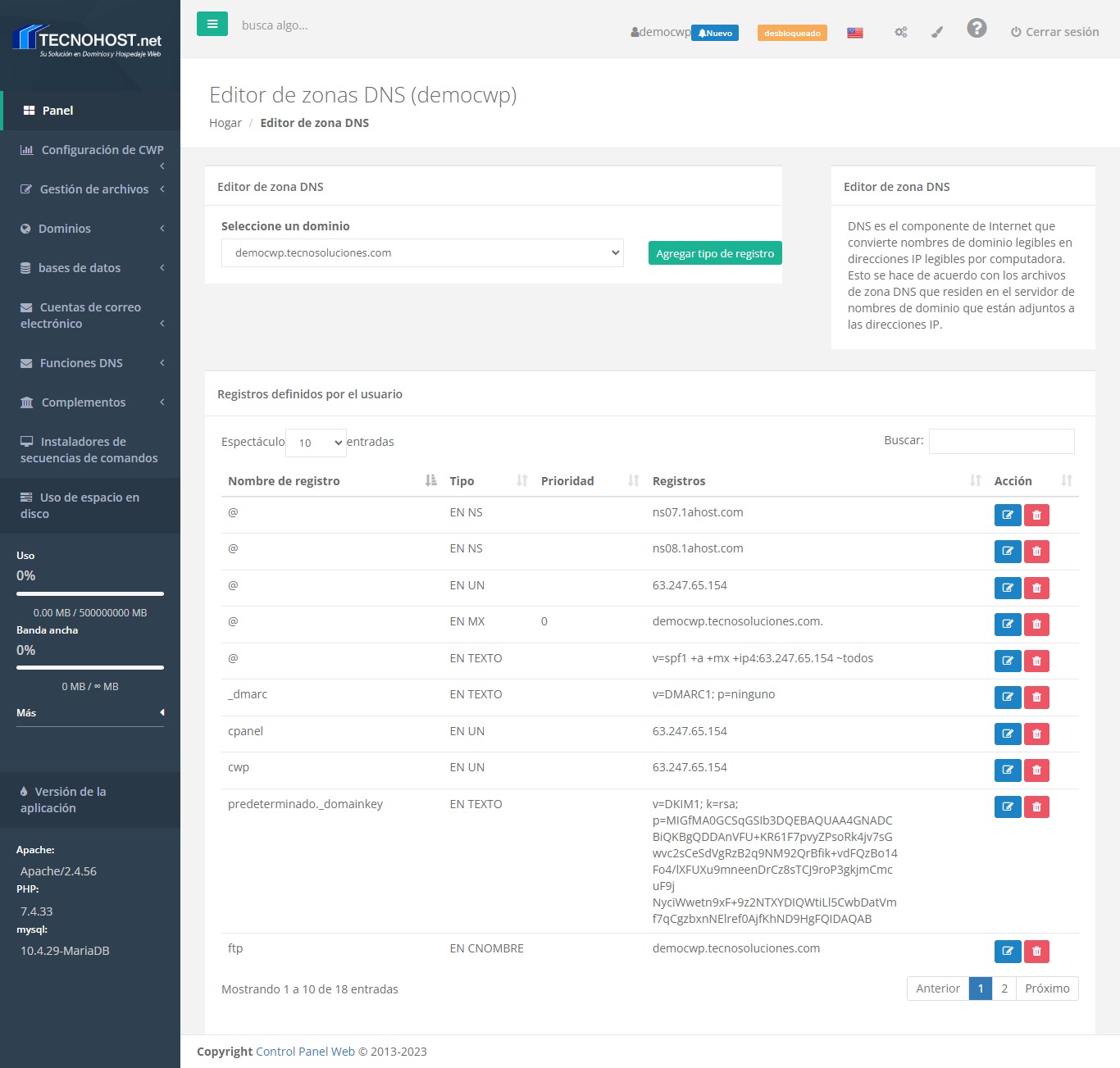1120x1068 pixels.
Task: Go to page 2 of records
Action: pos(1004,988)
